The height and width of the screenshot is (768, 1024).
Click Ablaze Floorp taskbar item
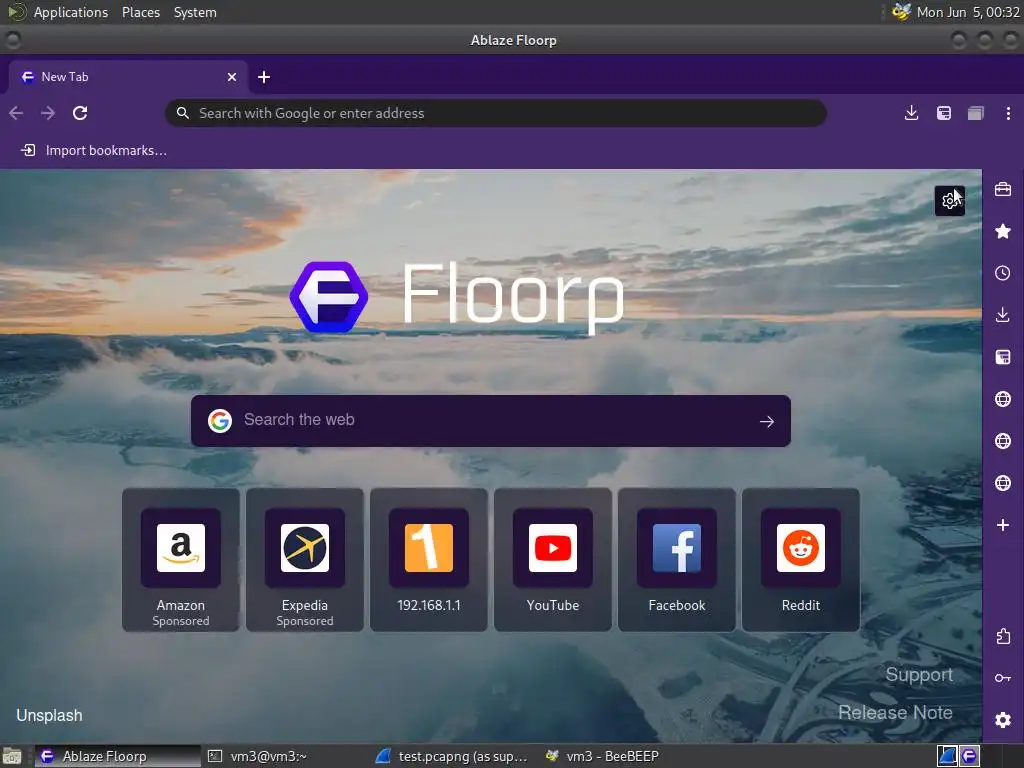pos(118,756)
